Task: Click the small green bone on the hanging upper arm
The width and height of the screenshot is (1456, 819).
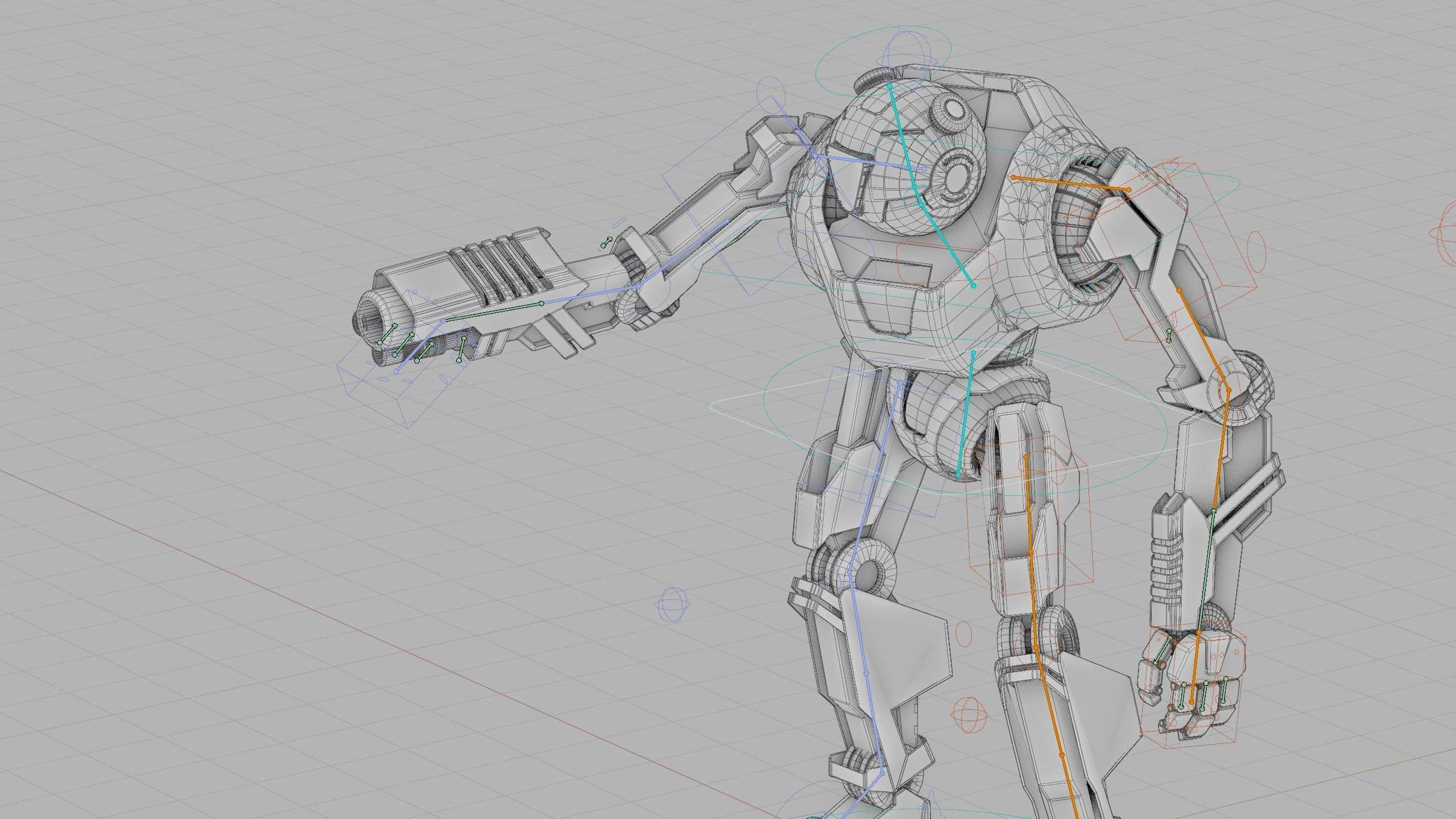Action: point(1169,336)
